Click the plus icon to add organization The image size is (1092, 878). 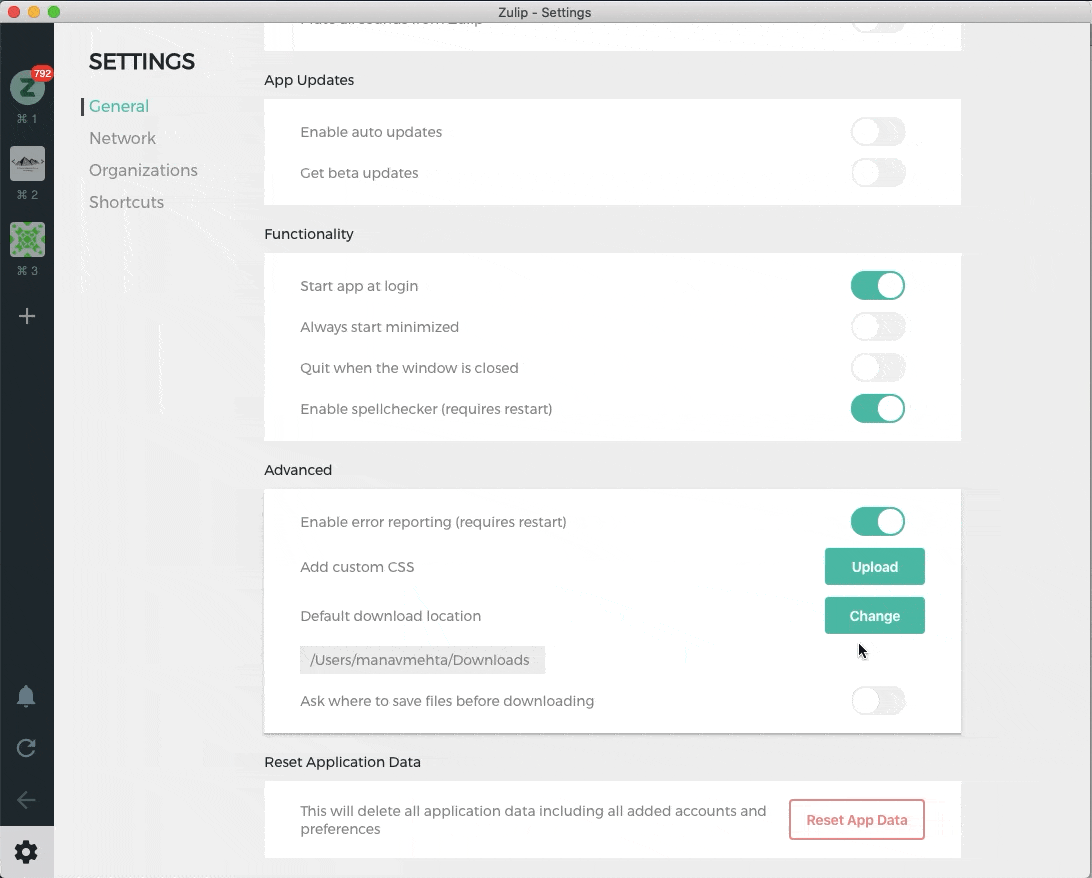point(27,316)
